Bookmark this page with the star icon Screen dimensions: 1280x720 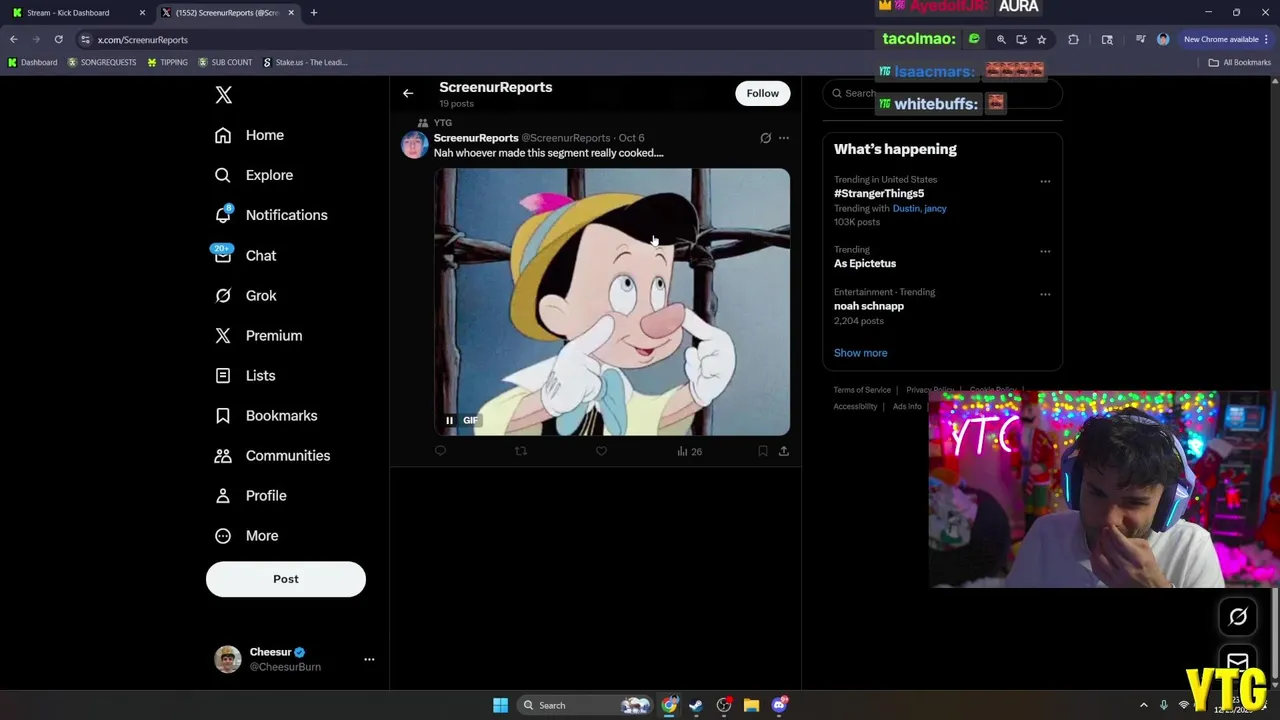tap(1041, 39)
